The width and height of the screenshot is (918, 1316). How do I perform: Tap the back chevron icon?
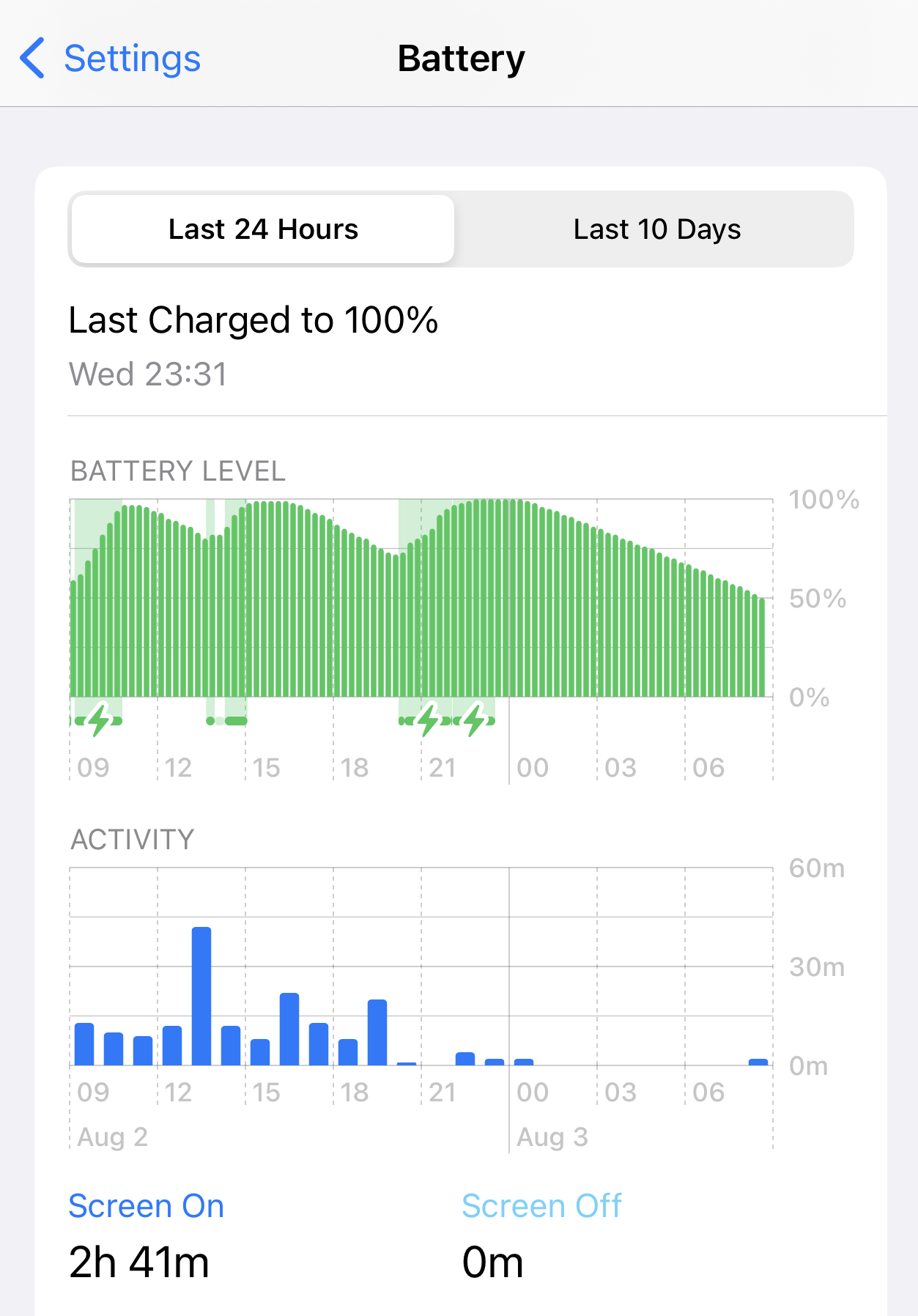coord(32,58)
